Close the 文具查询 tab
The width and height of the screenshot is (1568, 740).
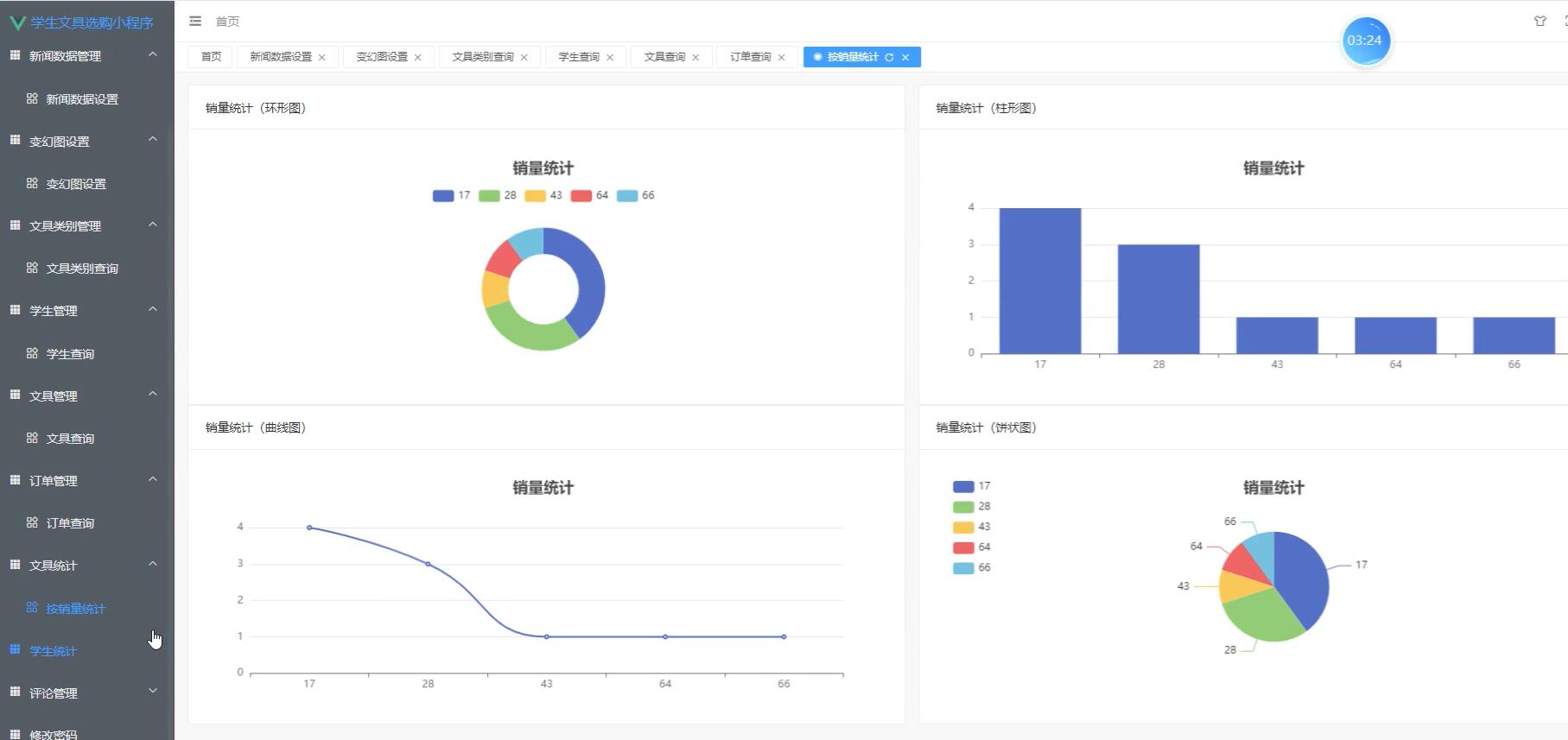click(x=695, y=57)
